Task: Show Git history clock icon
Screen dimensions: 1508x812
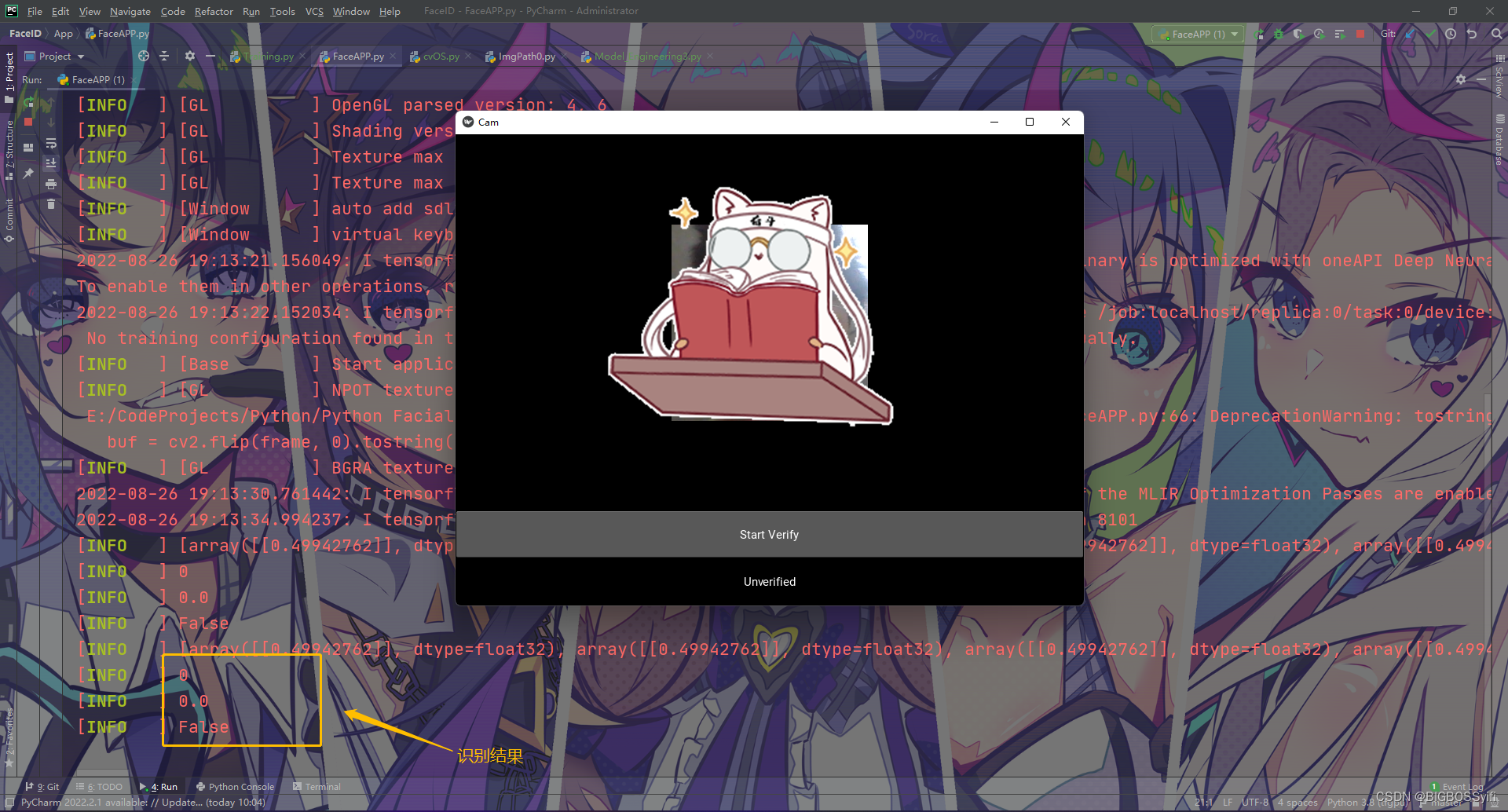Action: point(1451,34)
